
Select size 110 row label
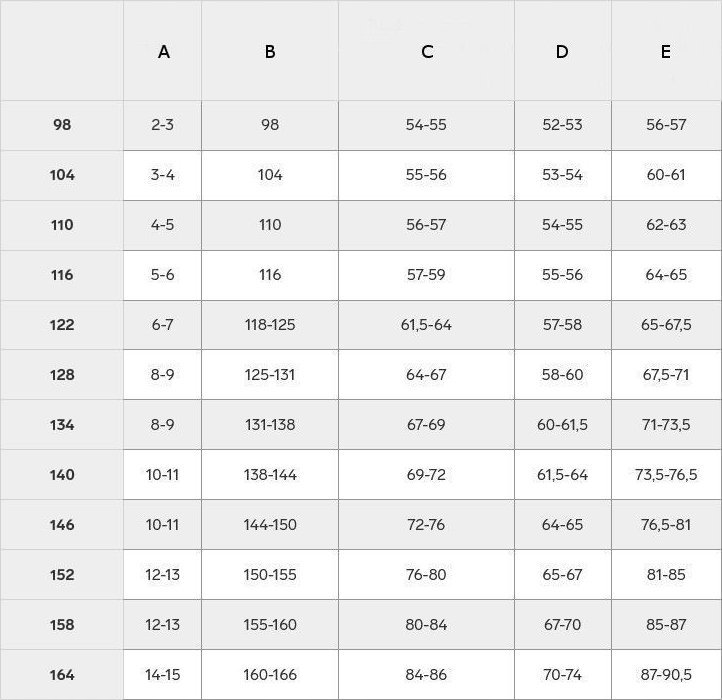pos(62,225)
